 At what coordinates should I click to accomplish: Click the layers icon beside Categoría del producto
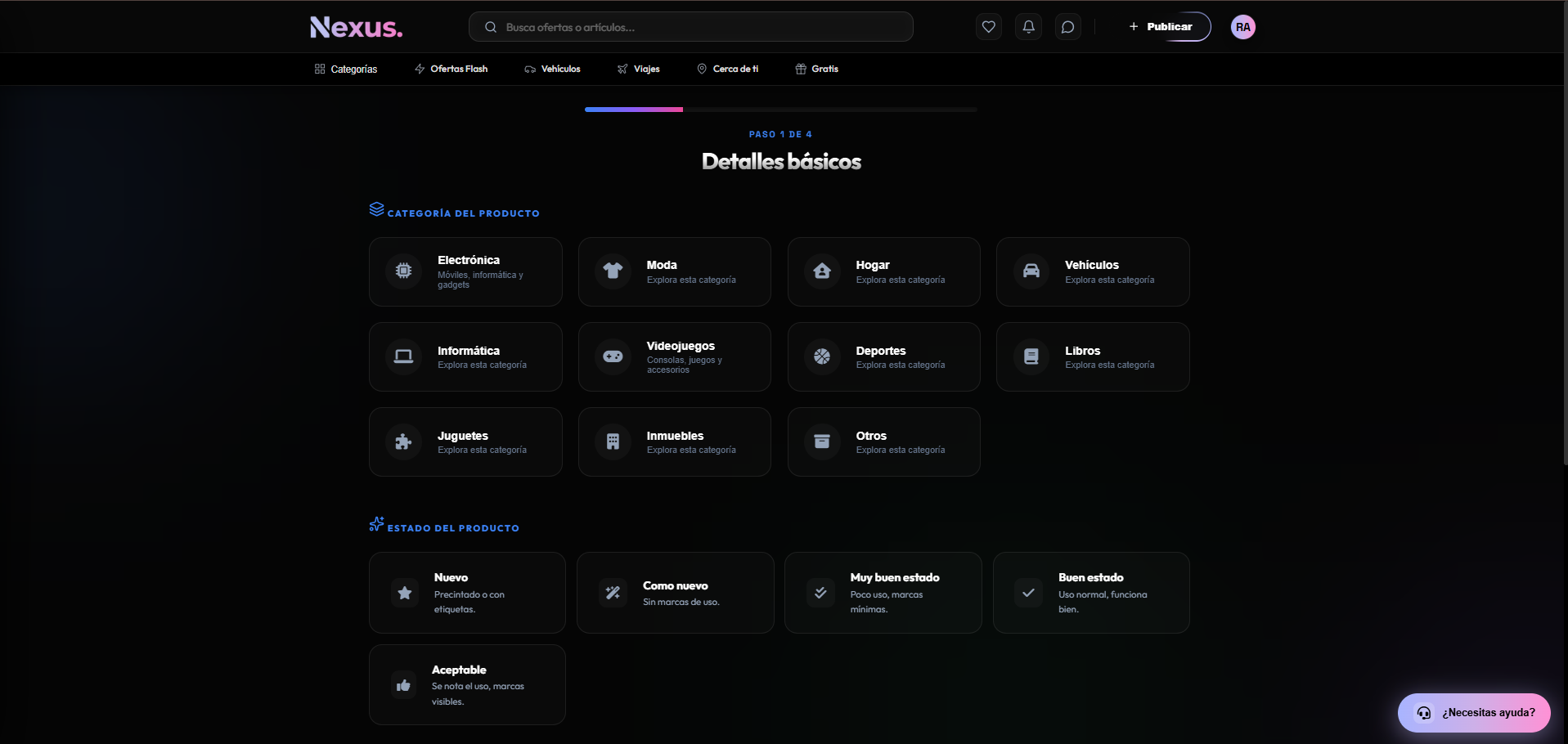[376, 209]
